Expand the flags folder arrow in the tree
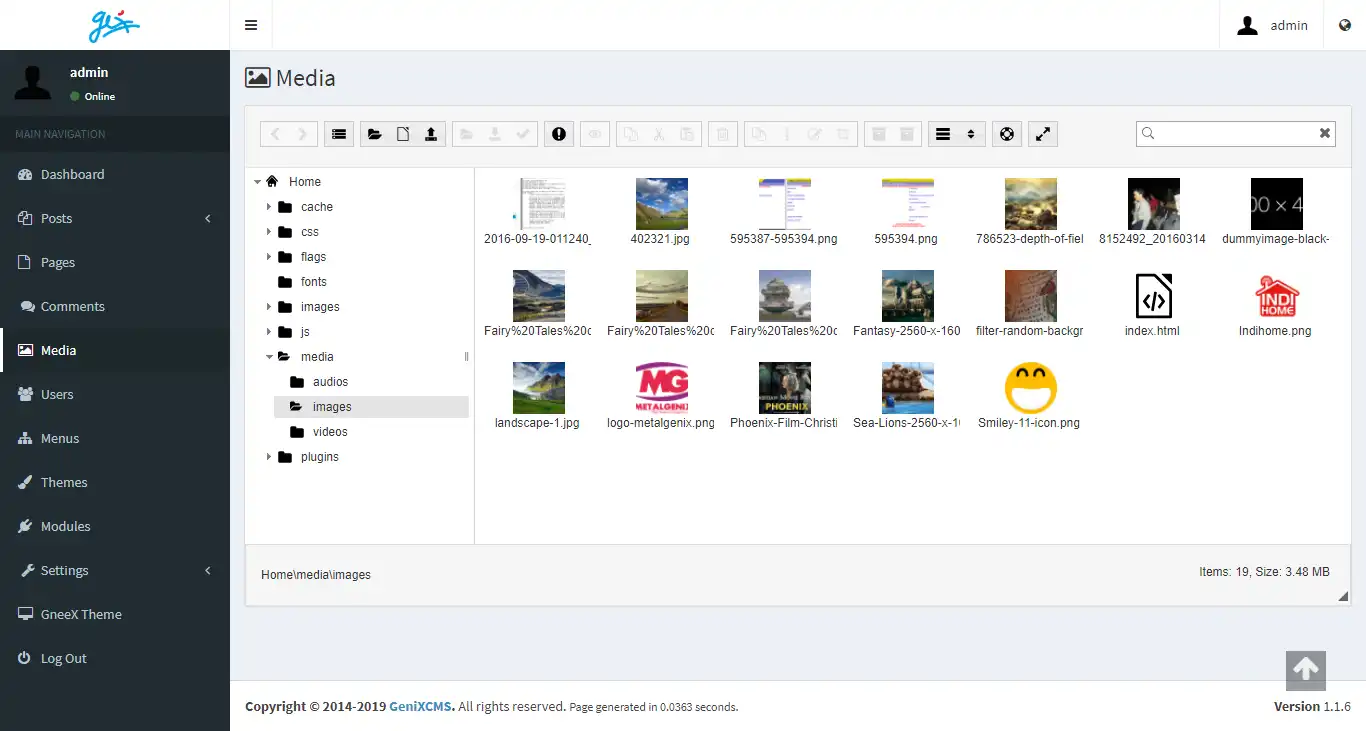Image resolution: width=1366 pixels, height=731 pixels. [x=269, y=257]
